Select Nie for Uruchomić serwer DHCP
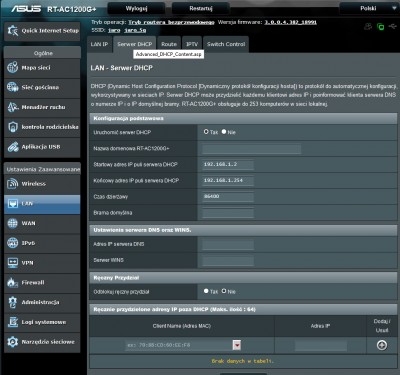400x375 pixels. [224, 132]
